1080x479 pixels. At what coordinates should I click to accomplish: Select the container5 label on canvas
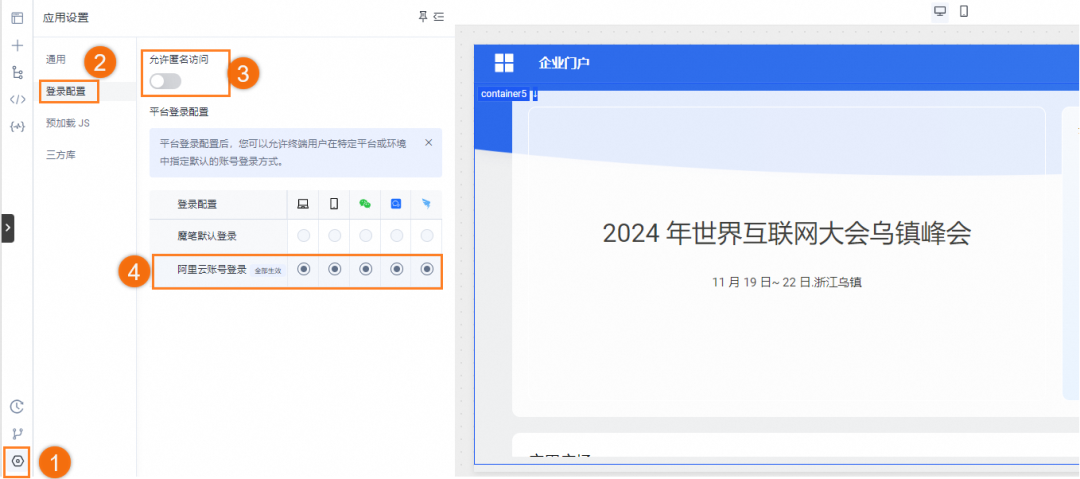pos(503,94)
